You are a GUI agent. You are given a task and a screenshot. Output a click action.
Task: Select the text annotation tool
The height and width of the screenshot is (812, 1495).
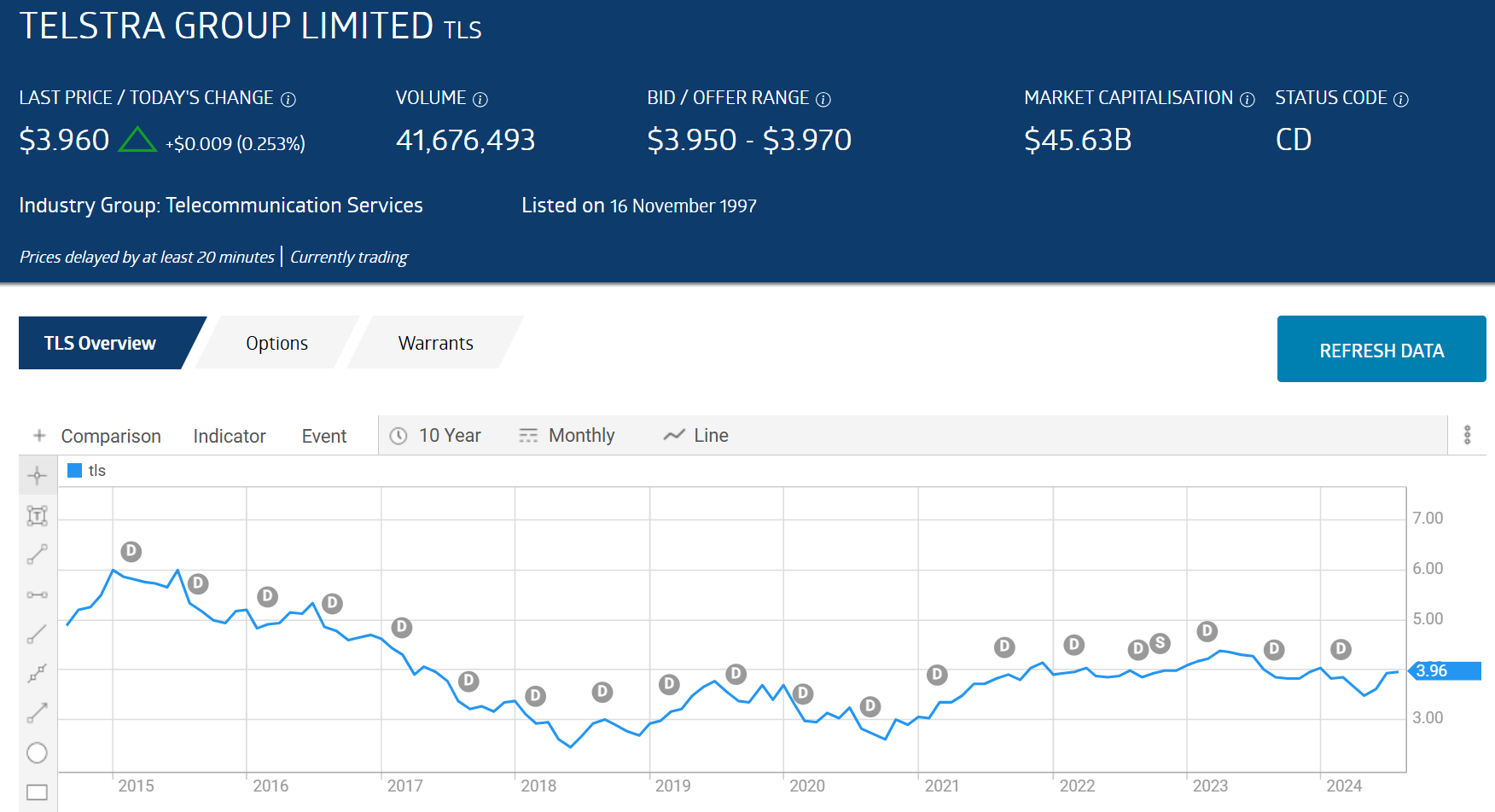tap(38, 515)
